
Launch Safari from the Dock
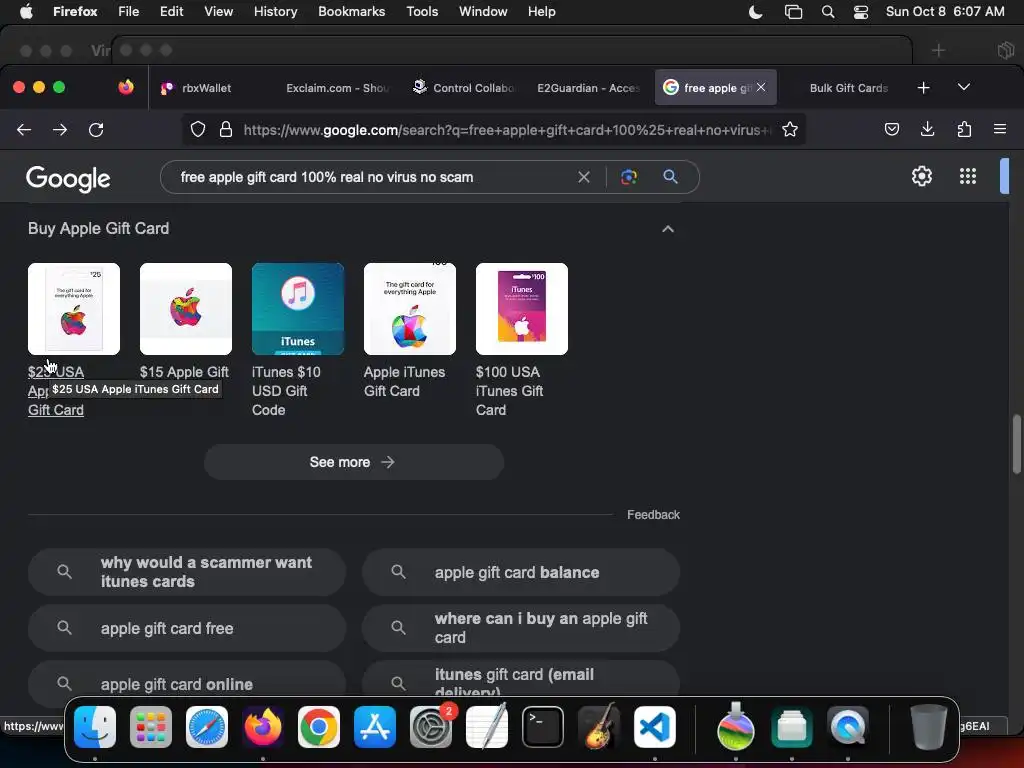[207, 727]
